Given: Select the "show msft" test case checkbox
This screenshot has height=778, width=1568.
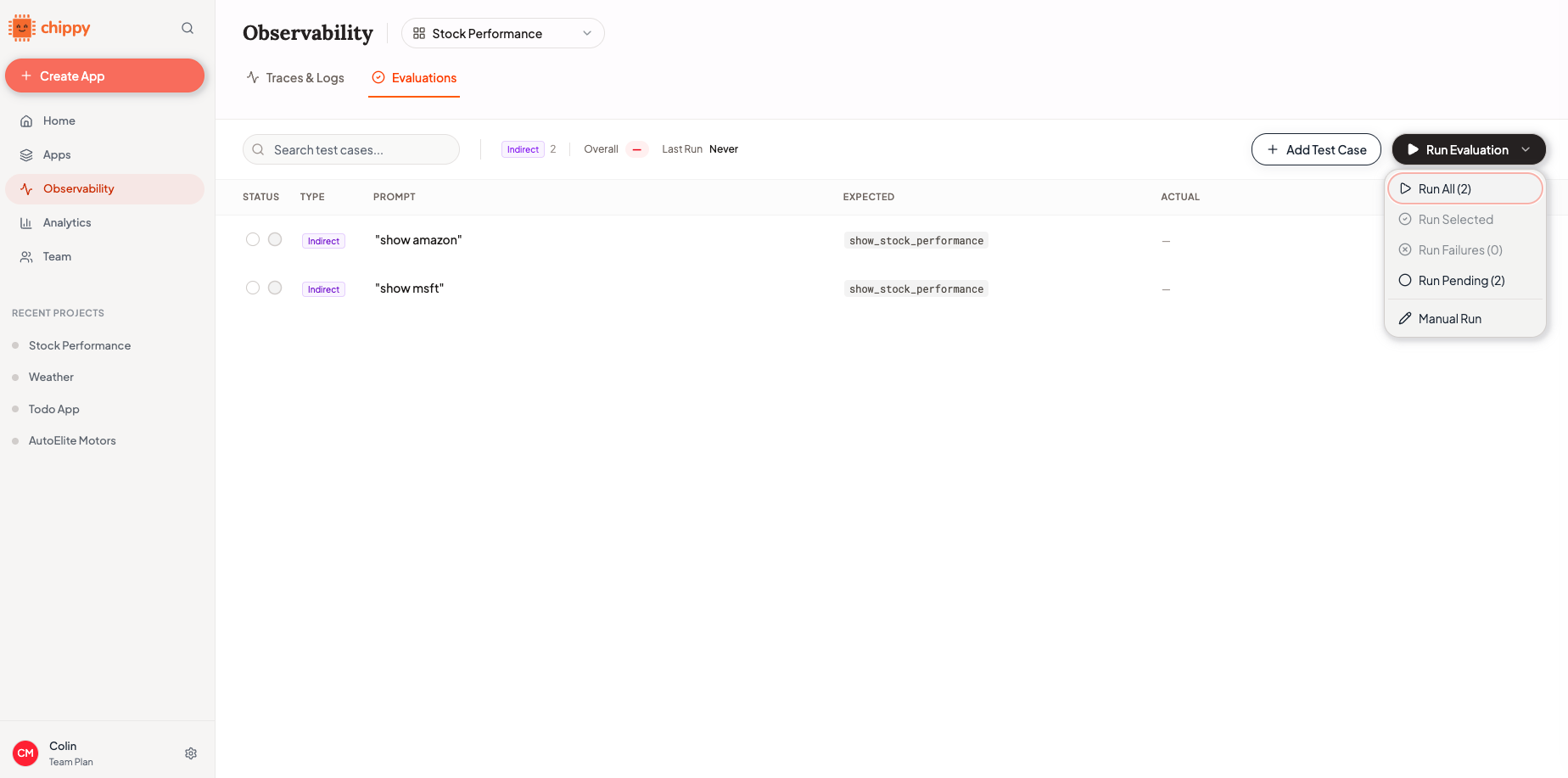Looking at the screenshot, I should [253, 288].
